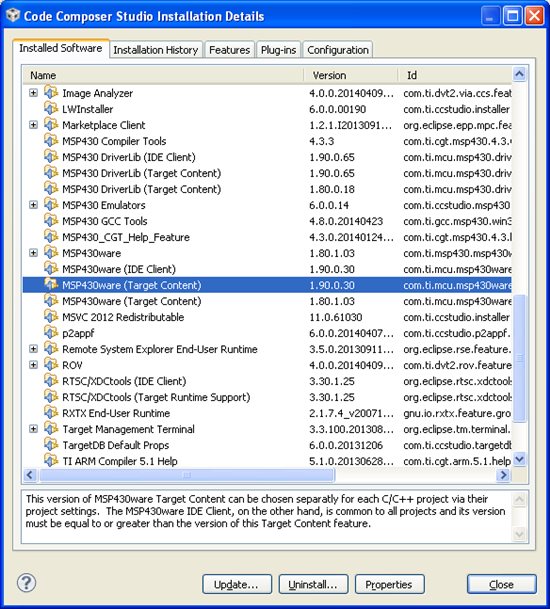Click the Update... button
This screenshot has height=609, width=550.
point(237,584)
